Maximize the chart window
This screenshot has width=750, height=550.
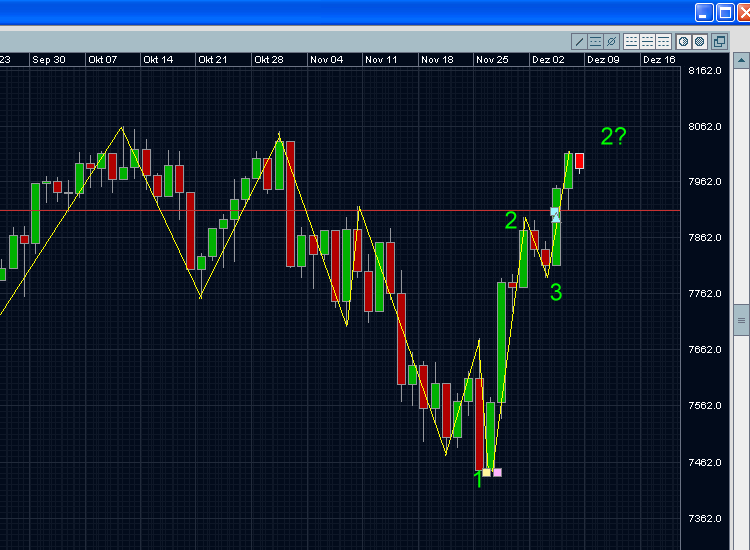click(x=725, y=12)
